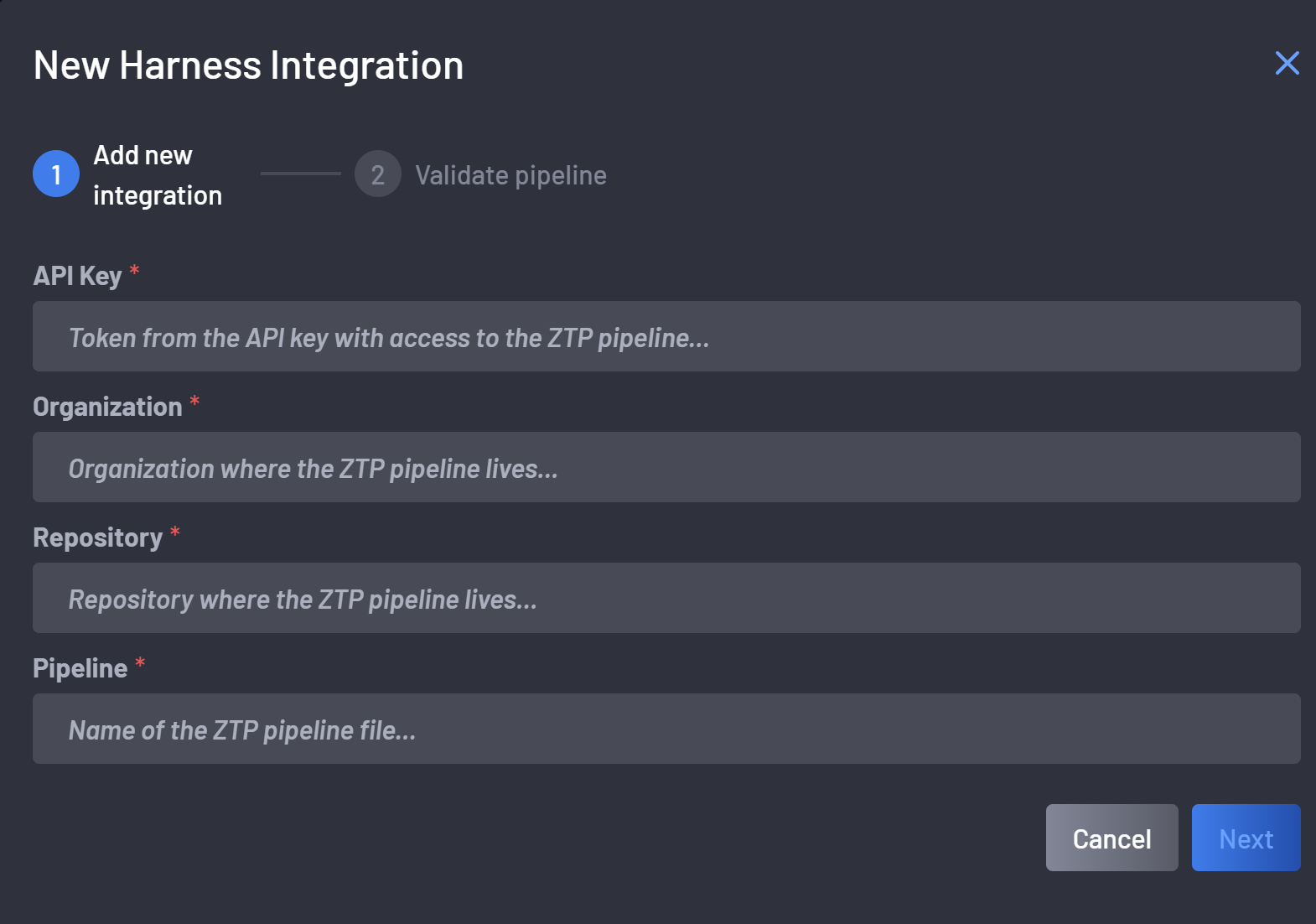Viewport: 1316px width, 924px height.
Task: Select step 2 circle icon
Action: pyautogui.click(x=378, y=174)
